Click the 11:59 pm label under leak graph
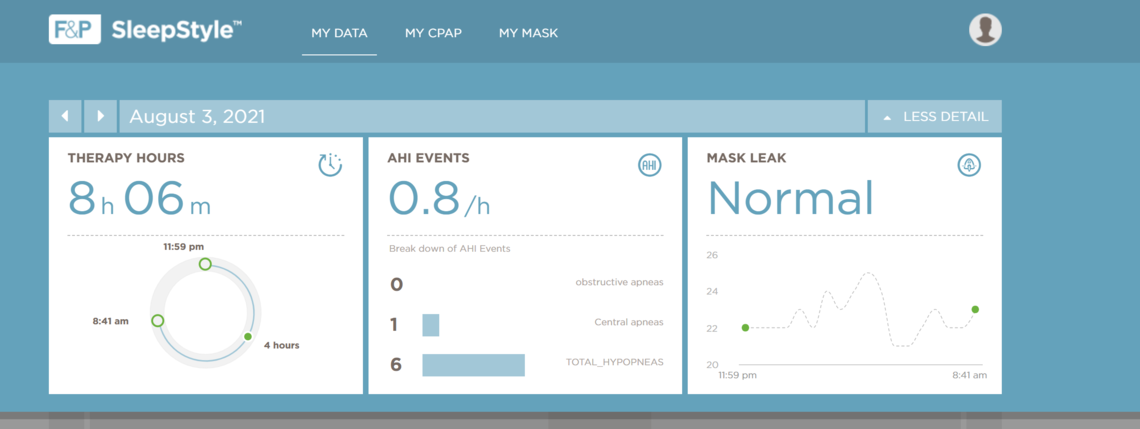Image resolution: width=1140 pixels, height=429 pixels. tap(737, 376)
